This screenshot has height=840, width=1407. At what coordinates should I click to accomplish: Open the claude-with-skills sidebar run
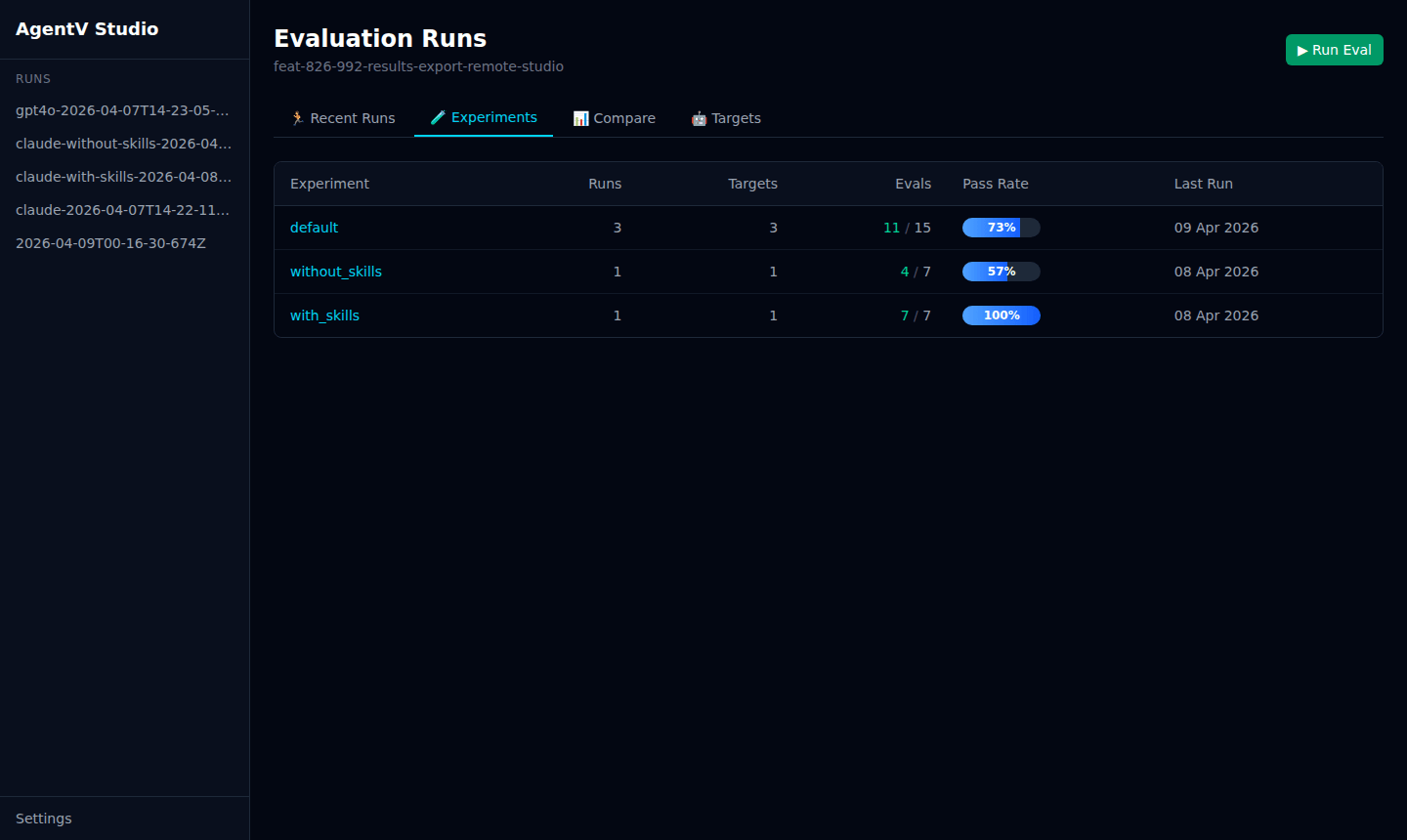coord(123,177)
